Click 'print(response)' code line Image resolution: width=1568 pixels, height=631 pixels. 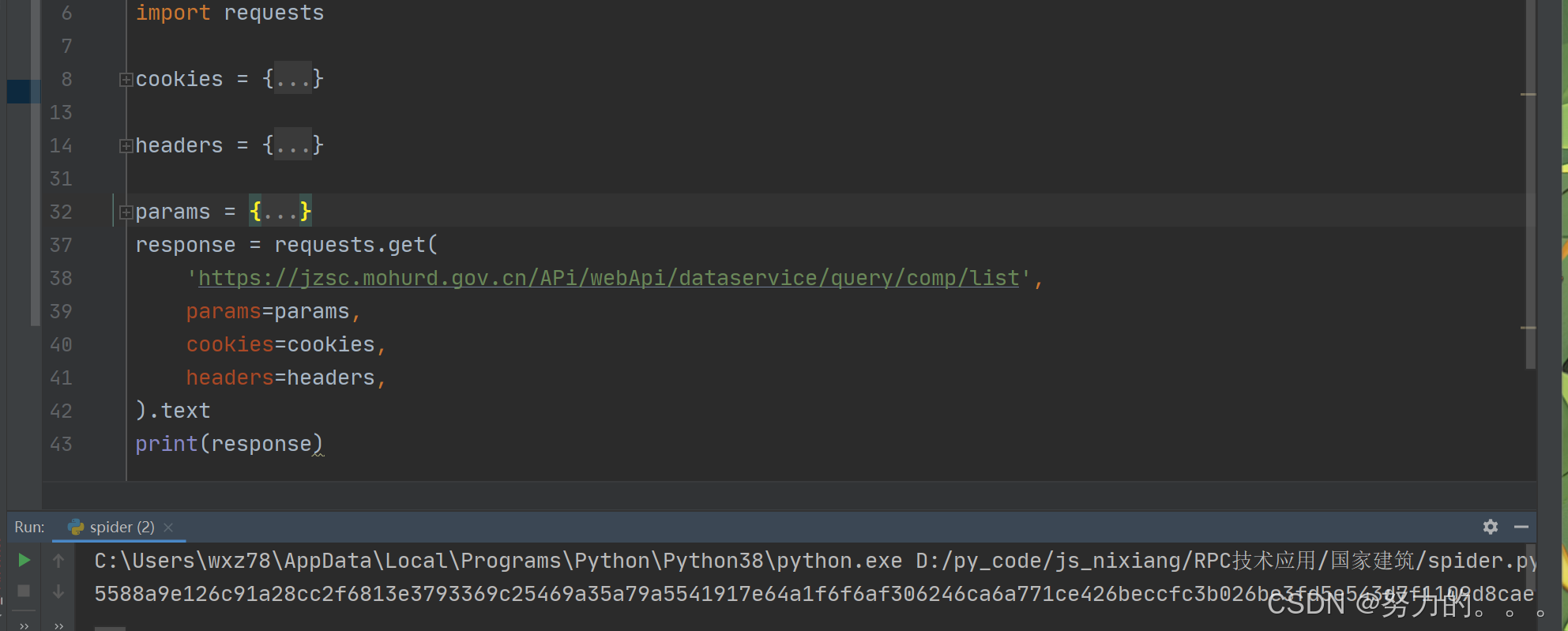[x=229, y=444]
